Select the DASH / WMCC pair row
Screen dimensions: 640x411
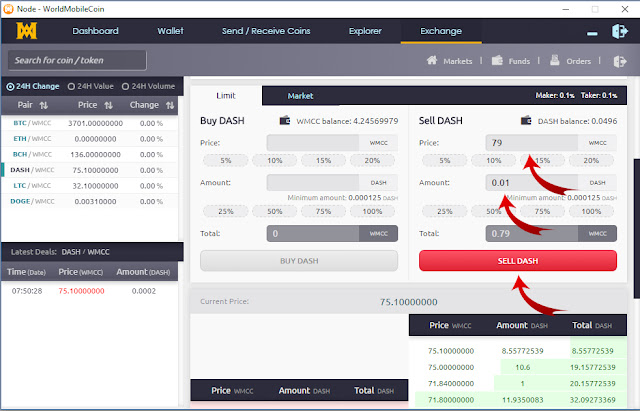pyautogui.click(x=89, y=170)
